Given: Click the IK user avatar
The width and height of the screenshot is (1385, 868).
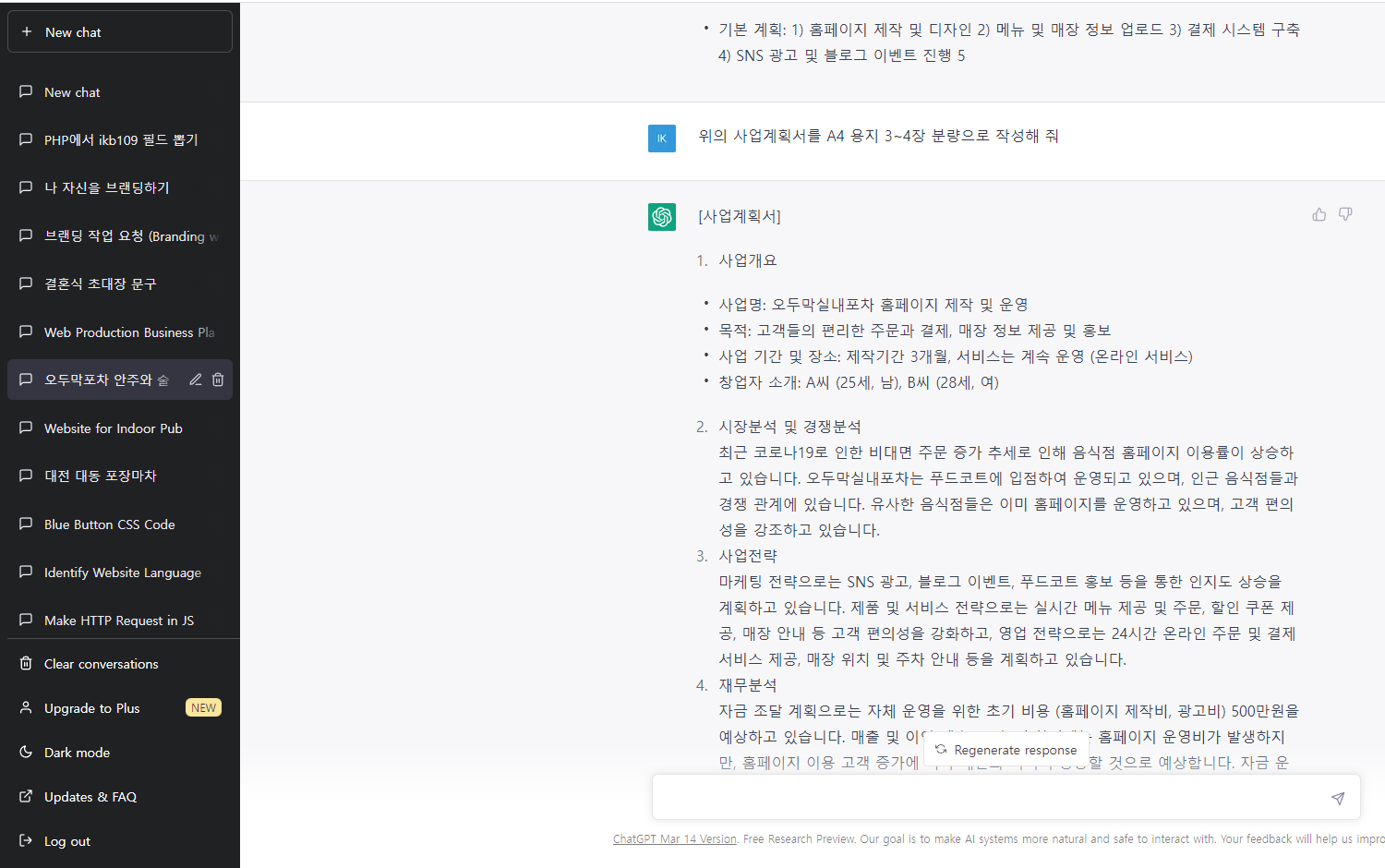Looking at the screenshot, I should pyautogui.click(x=662, y=139).
